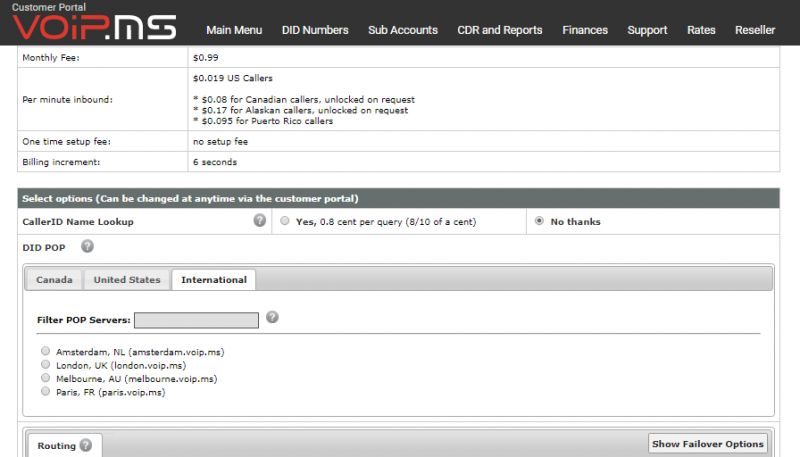Screen dimensions: 800x457
Task: Choose Melbourne, AU POP server
Action: 45,378
